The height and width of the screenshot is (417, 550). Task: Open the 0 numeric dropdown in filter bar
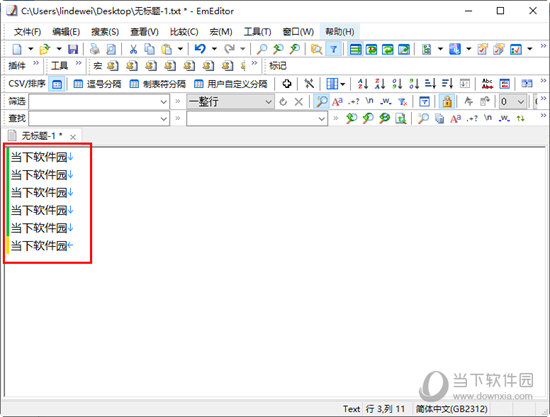point(512,102)
